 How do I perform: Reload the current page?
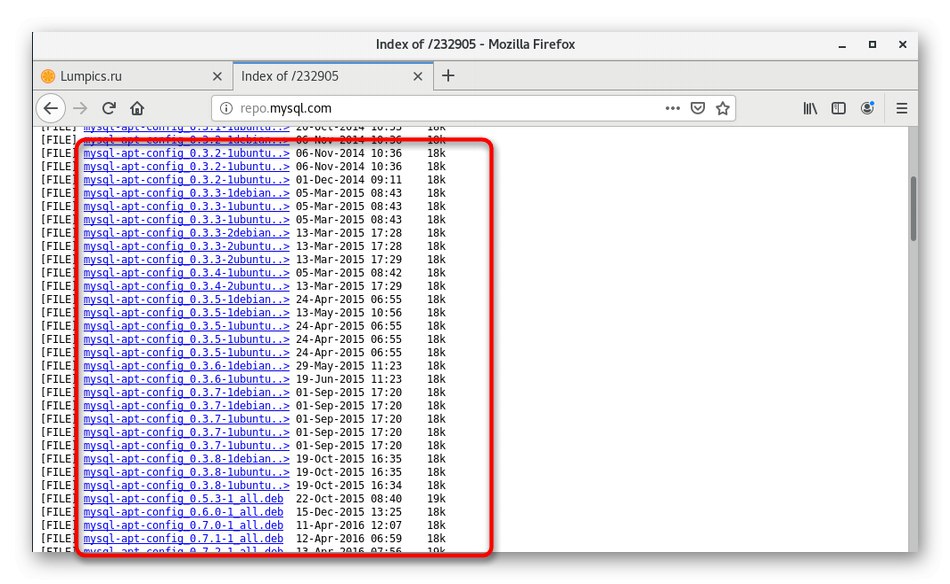(109, 108)
